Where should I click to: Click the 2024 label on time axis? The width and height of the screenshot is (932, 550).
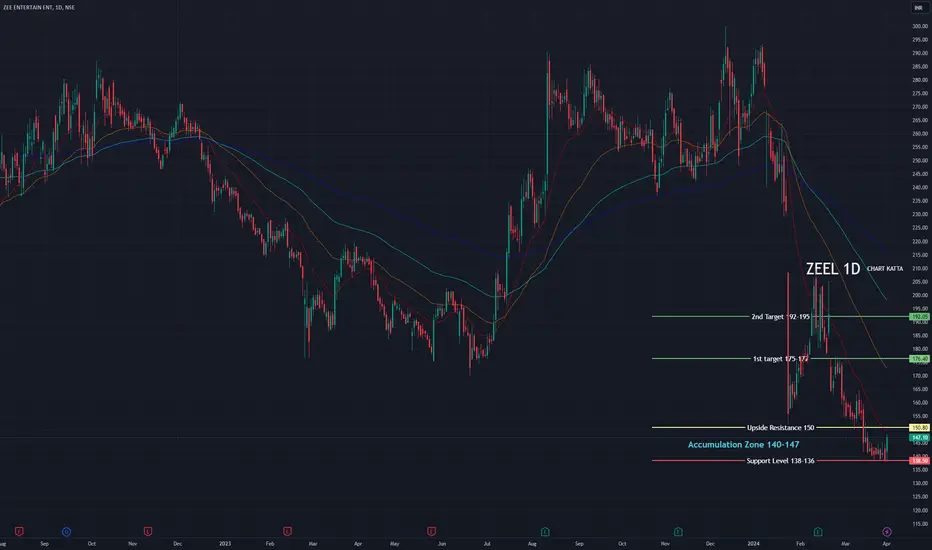[x=753, y=543]
